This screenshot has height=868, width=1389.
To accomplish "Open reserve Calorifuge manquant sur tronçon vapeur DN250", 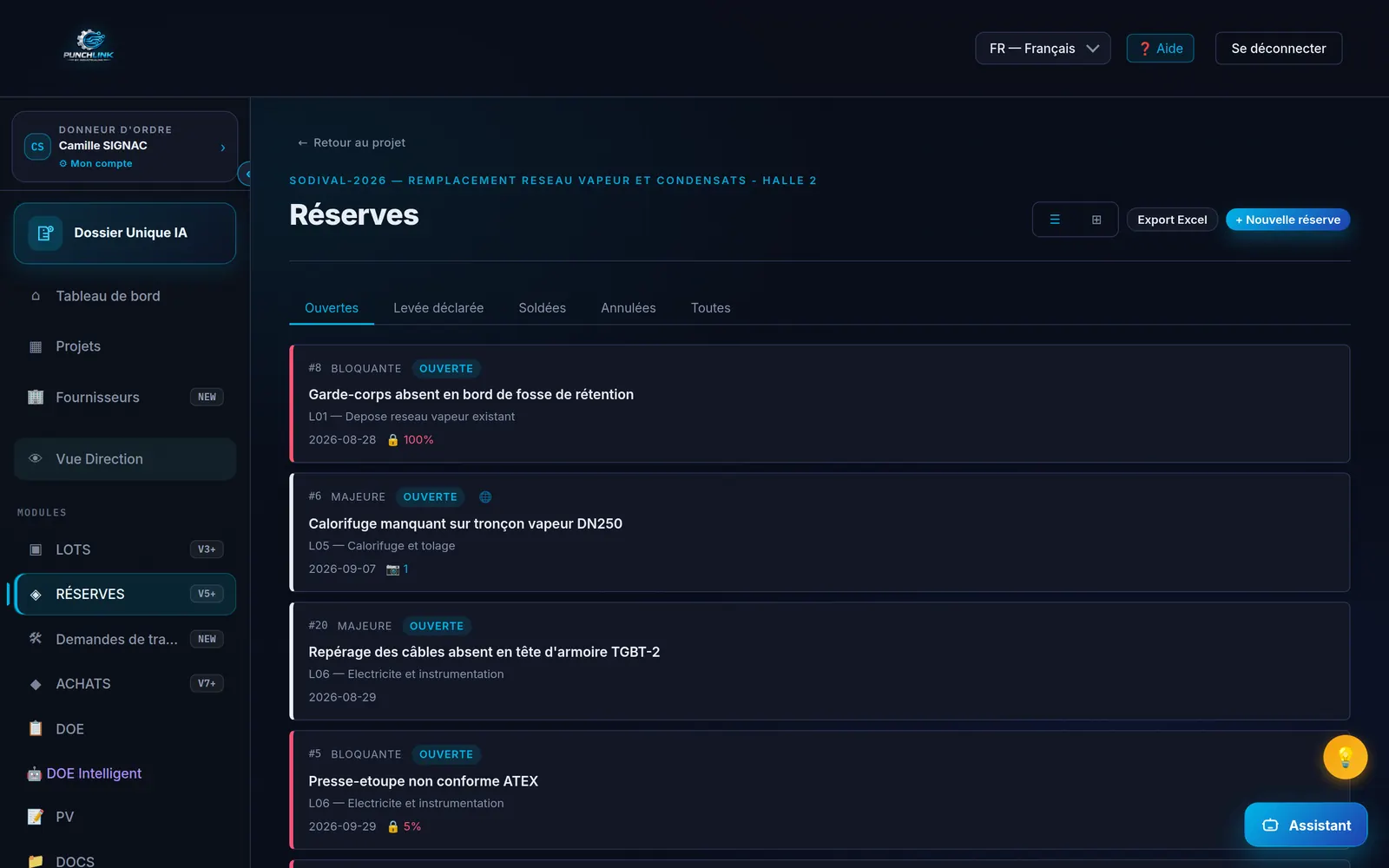I will click(x=820, y=532).
